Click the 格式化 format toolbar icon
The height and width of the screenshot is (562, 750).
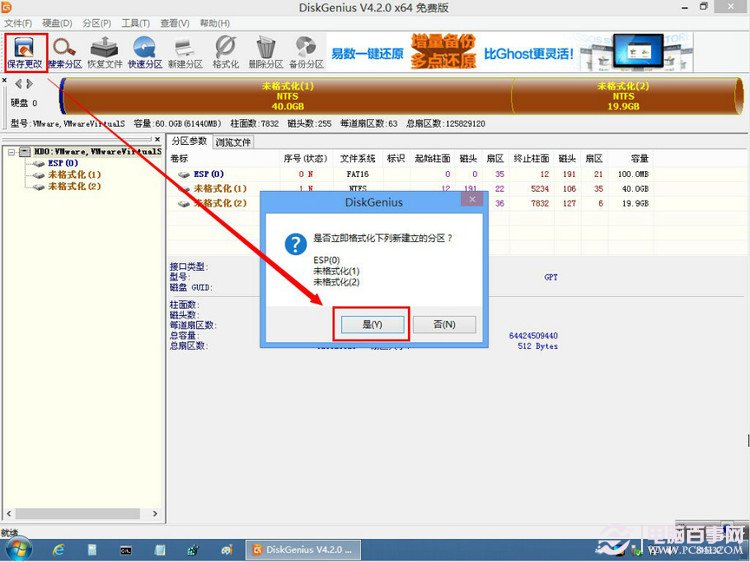[x=225, y=53]
